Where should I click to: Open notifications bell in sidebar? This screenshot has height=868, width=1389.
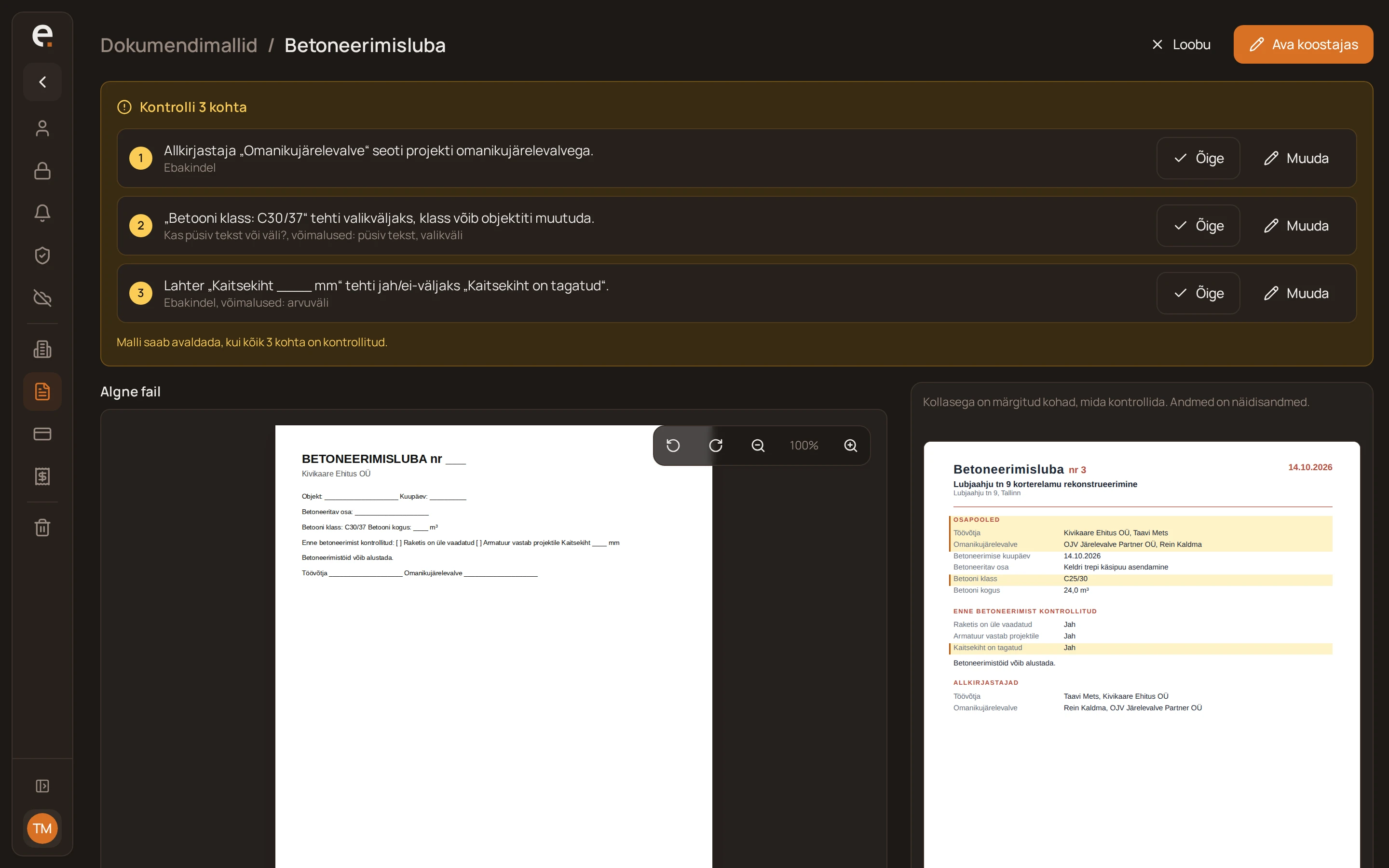pos(42,213)
